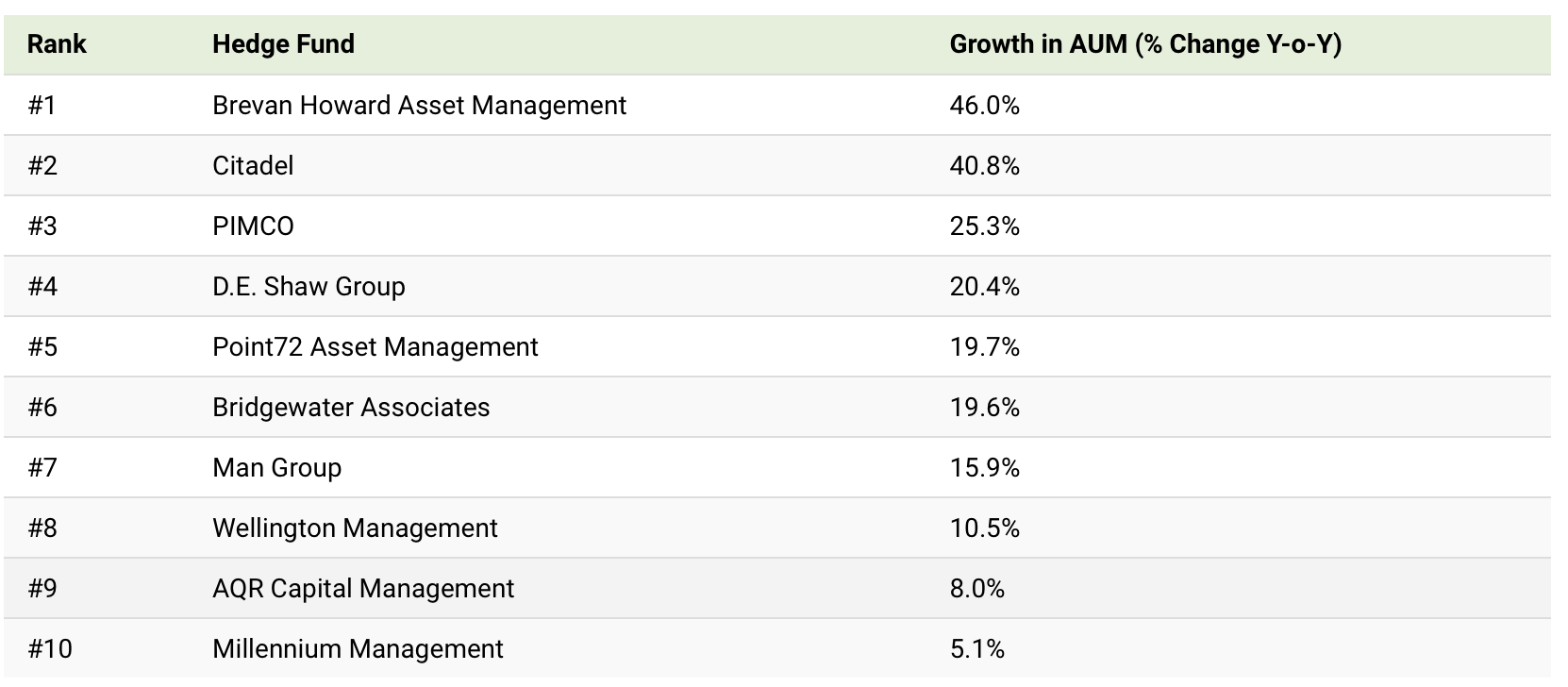The width and height of the screenshot is (1568, 687).
Task: Click the 25.3% growth value
Action: click(984, 226)
